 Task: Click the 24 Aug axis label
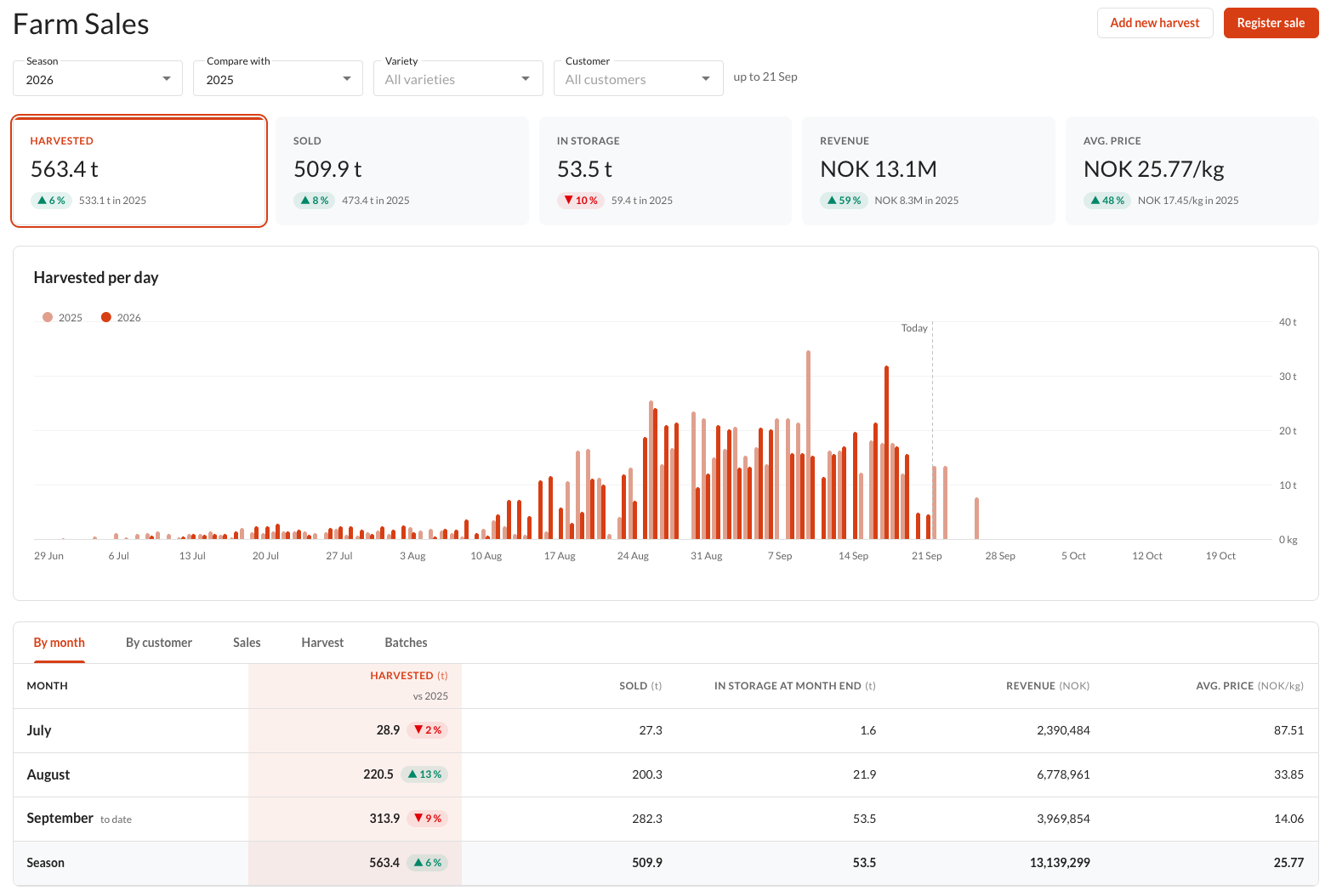point(633,556)
